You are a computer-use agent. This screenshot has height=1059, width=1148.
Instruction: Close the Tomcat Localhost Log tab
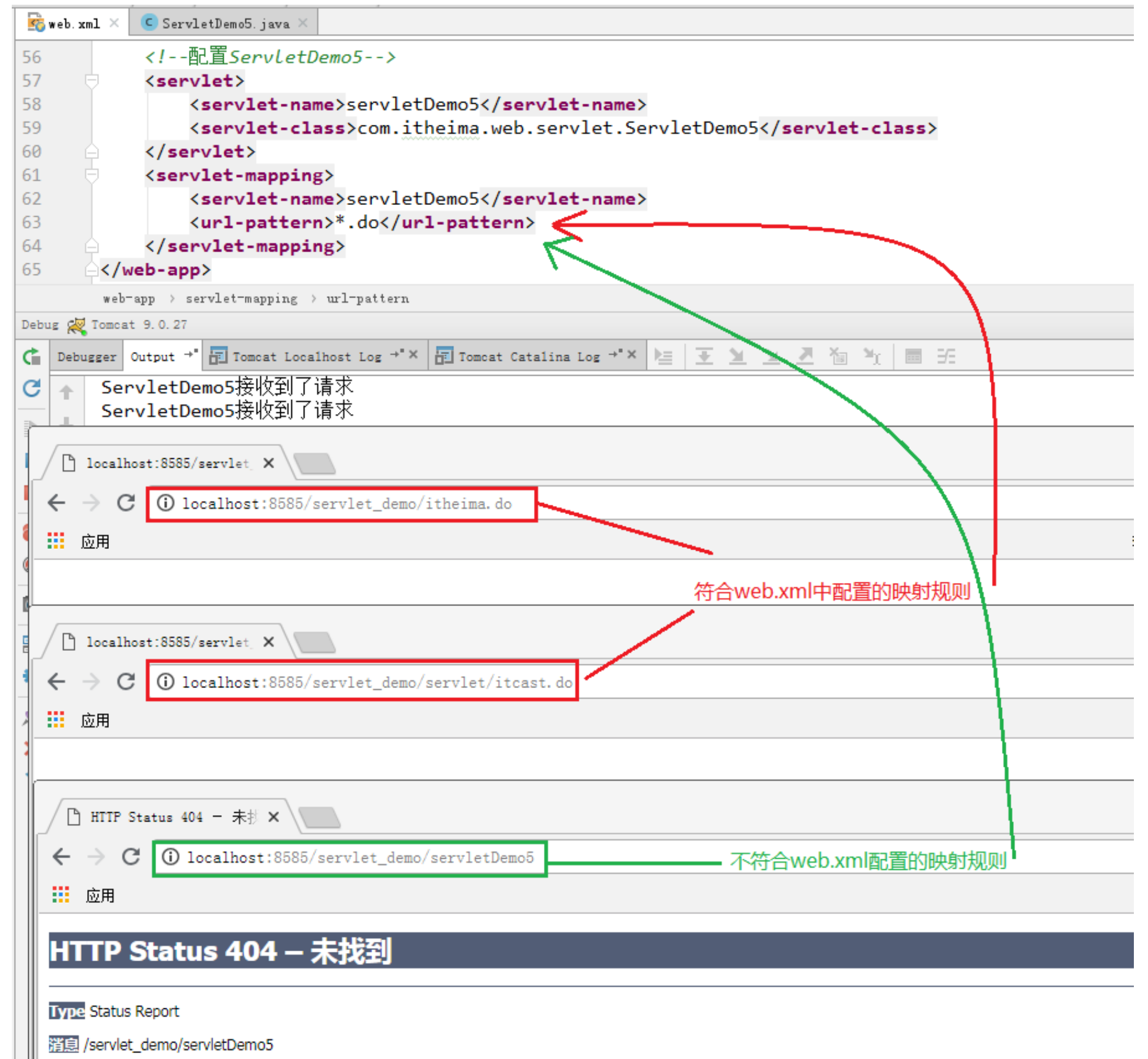click(413, 354)
